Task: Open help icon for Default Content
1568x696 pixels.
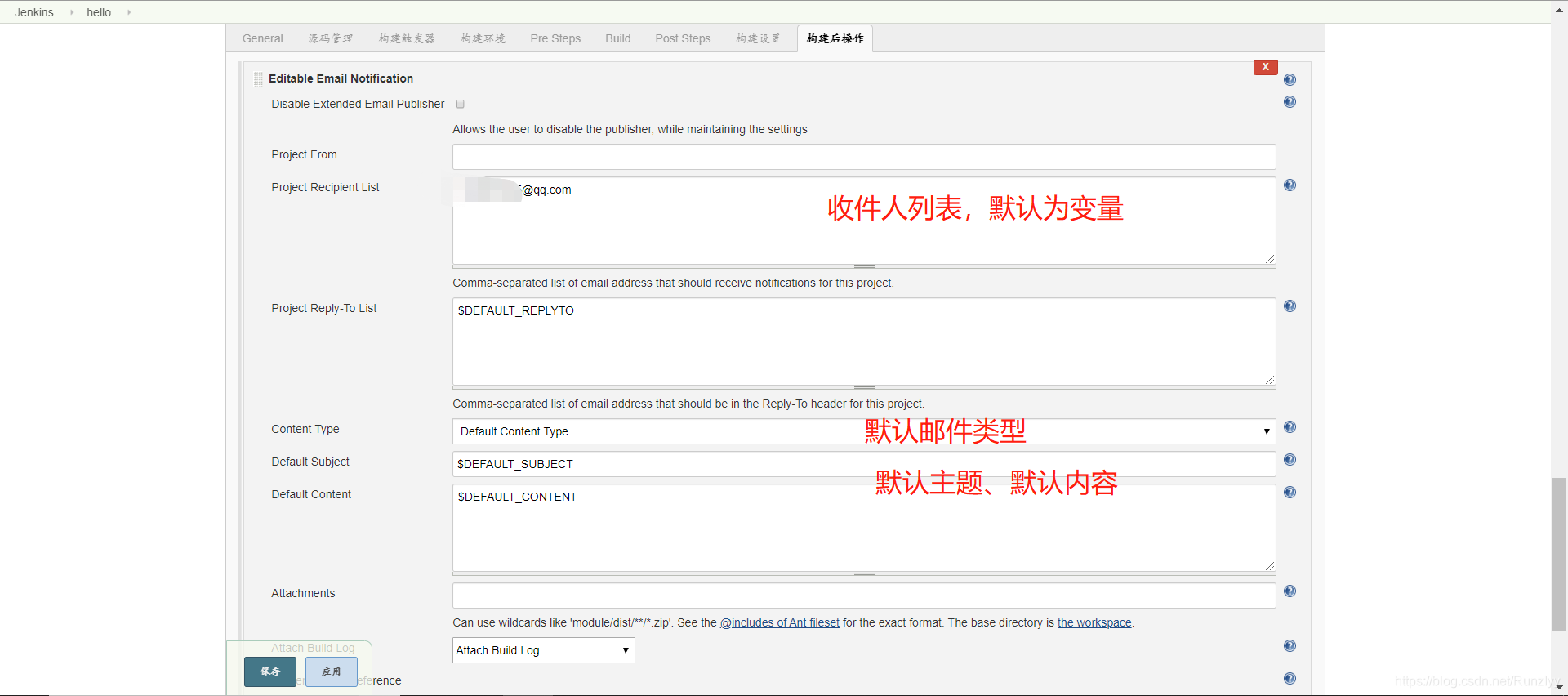Action: click(1290, 493)
